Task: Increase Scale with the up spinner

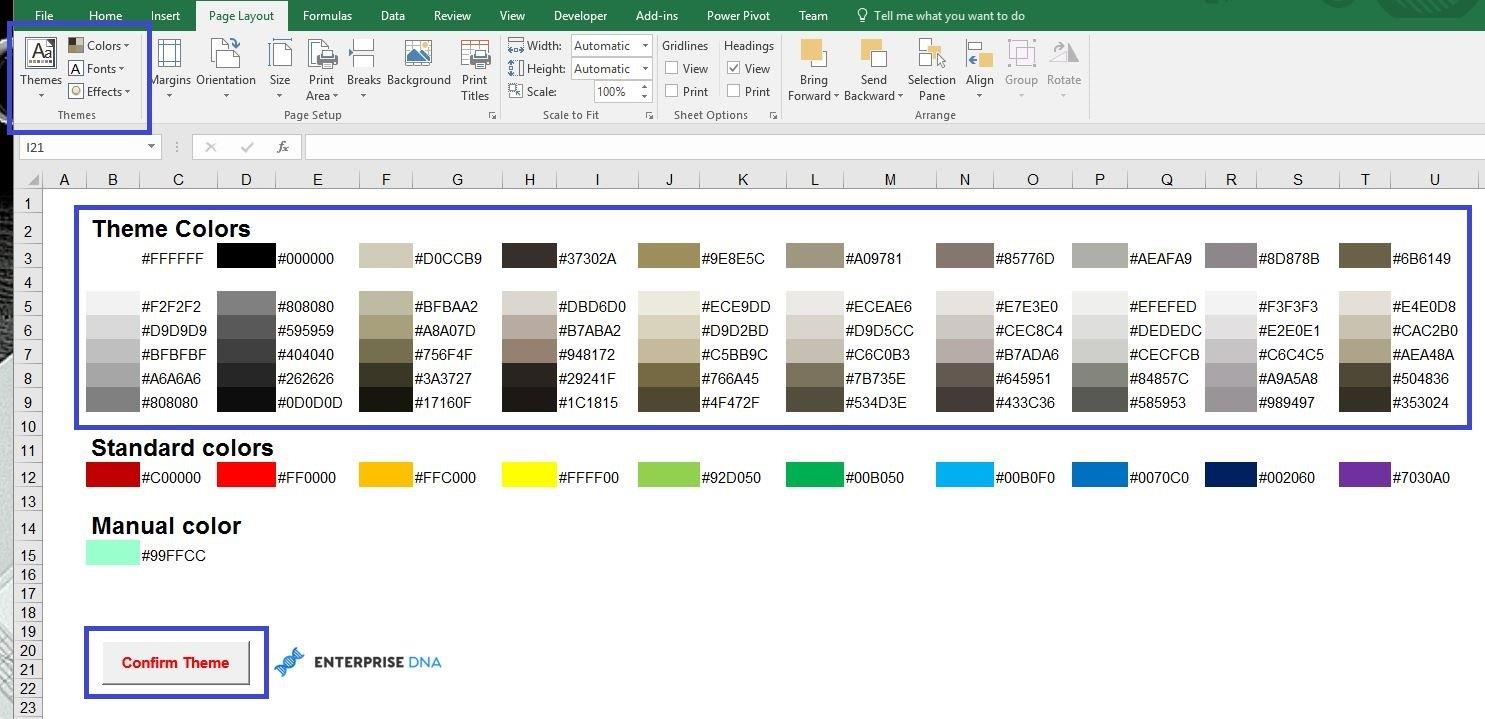Action: (x=645, y=86)
